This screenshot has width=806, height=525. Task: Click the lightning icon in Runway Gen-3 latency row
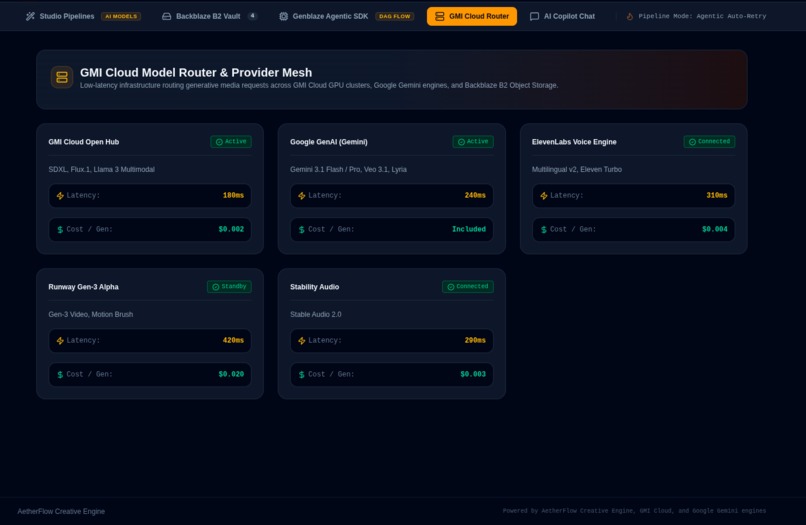[60, 341]
